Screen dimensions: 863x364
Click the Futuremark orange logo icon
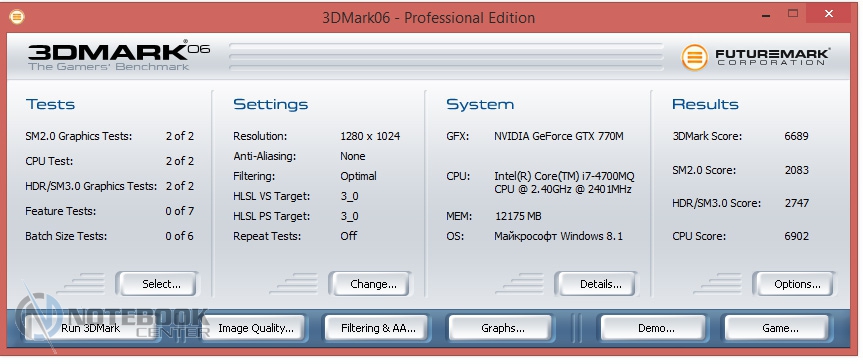tap(695, 57)
